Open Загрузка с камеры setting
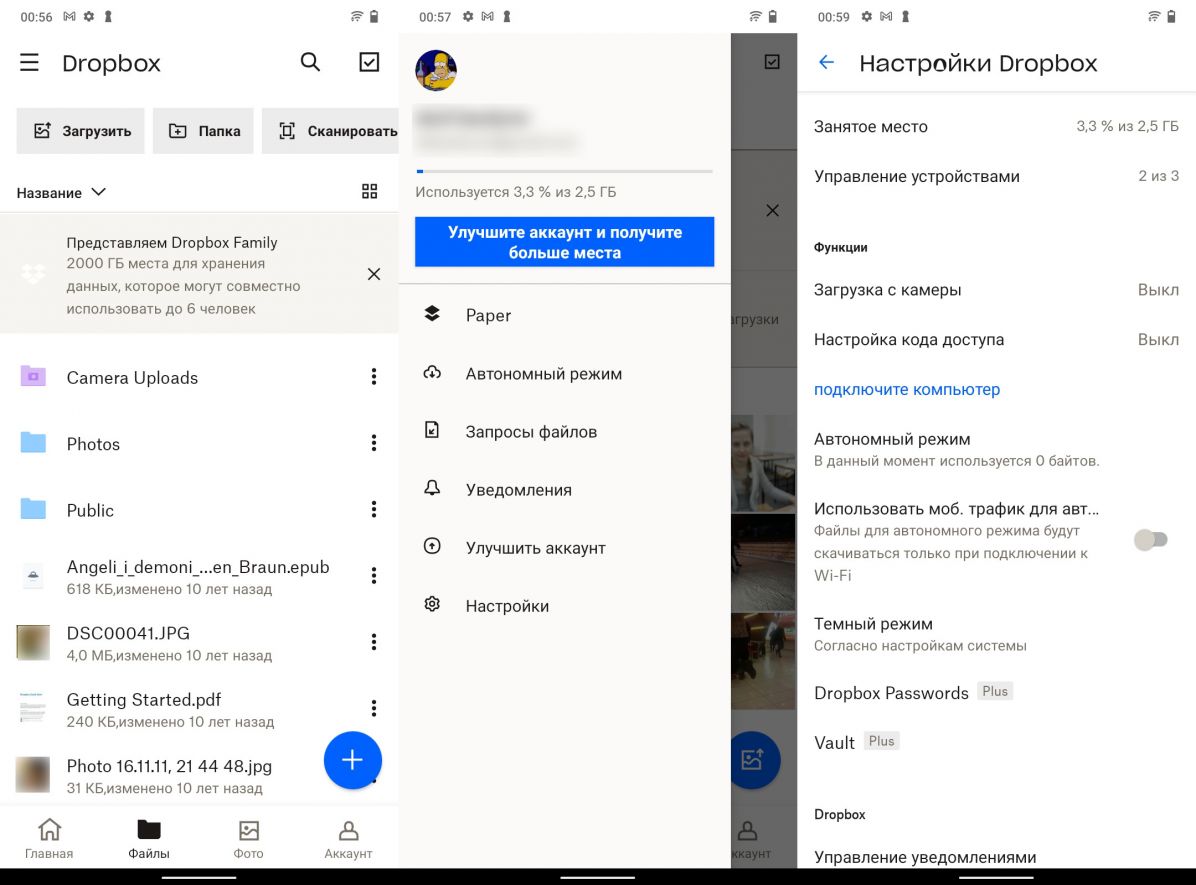 click(x=996, y=290)
